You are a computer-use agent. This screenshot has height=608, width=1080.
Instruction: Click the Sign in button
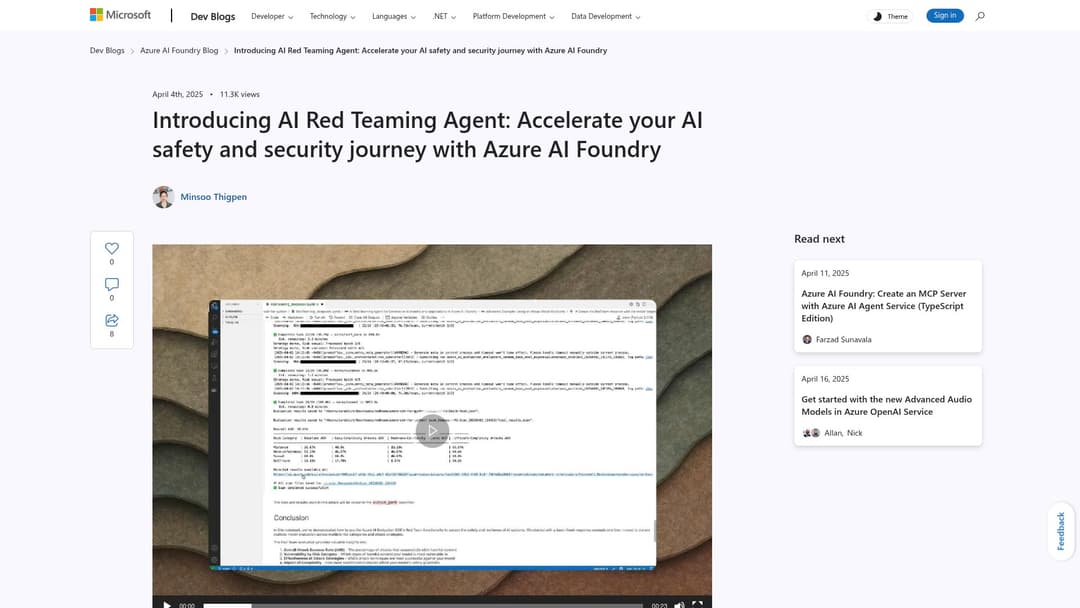point(945,15)
